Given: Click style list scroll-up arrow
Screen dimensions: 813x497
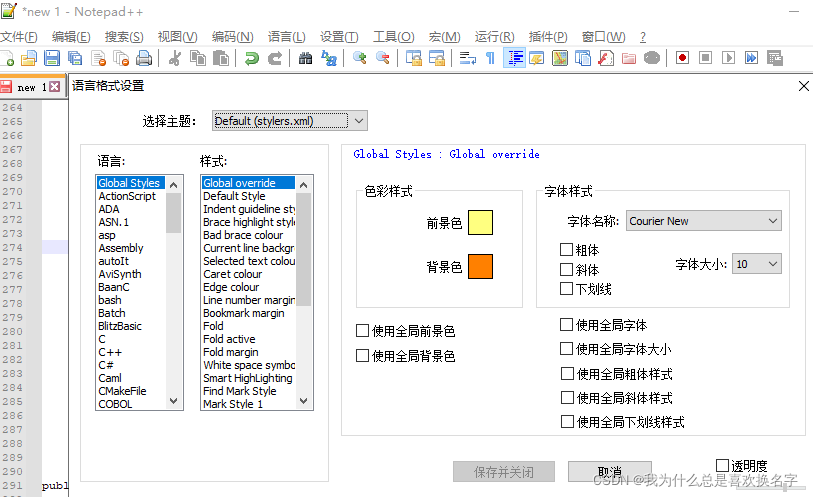Looking at the screenshot, I should [x=304, y=184].
